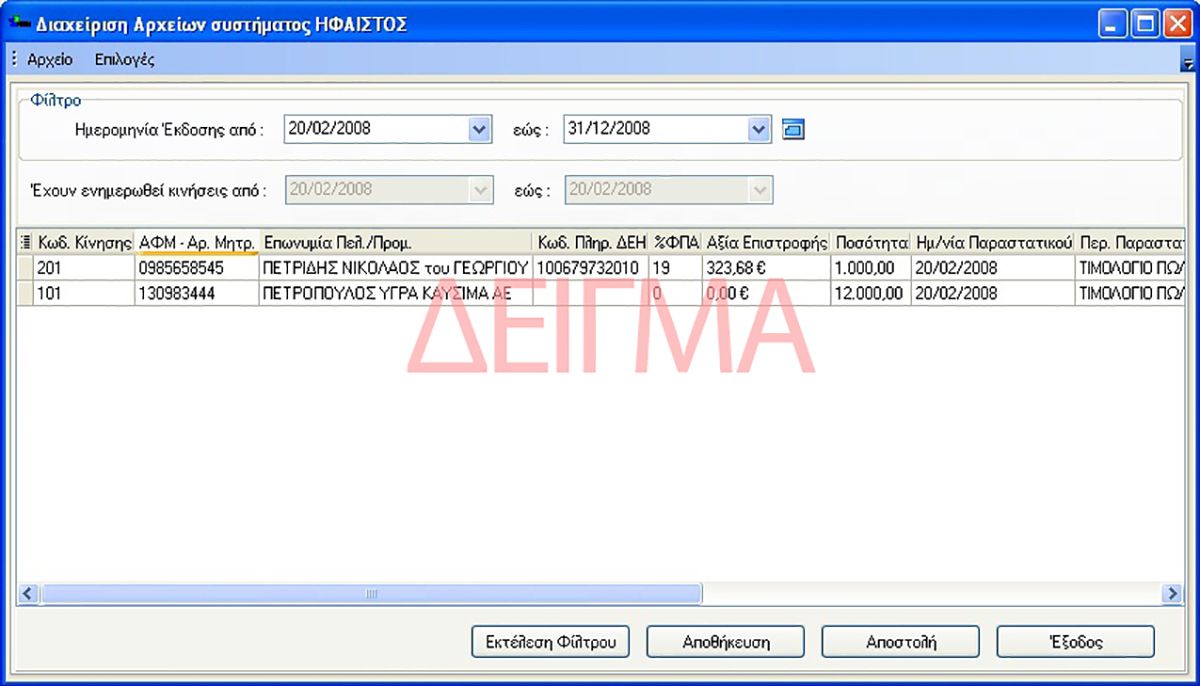Click the toolbar overflow arrow at right

click(1188, 62)
